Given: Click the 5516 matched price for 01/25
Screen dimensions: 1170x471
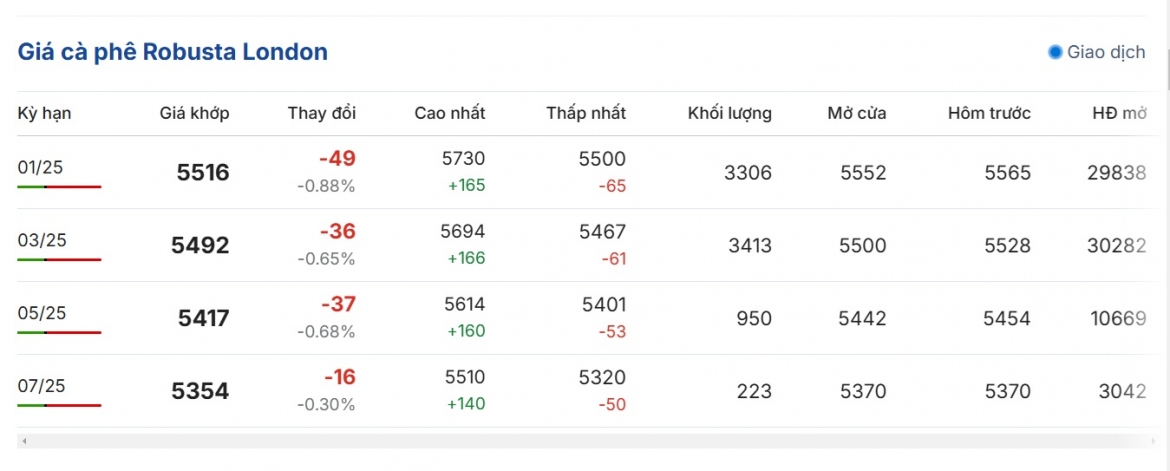Looking at the screenshot, I should (203, 173).
